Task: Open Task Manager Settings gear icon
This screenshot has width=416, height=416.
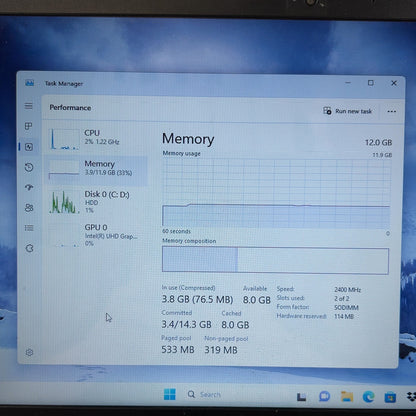Action: tap(29, 352)
